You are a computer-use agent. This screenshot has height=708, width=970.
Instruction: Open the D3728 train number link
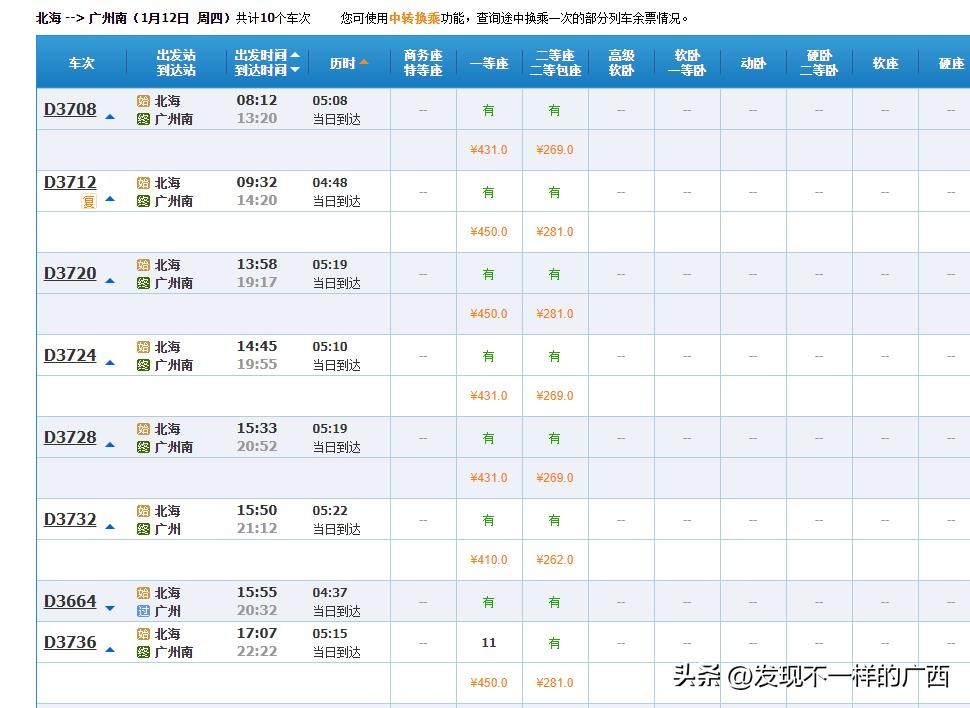coord(70,437)
